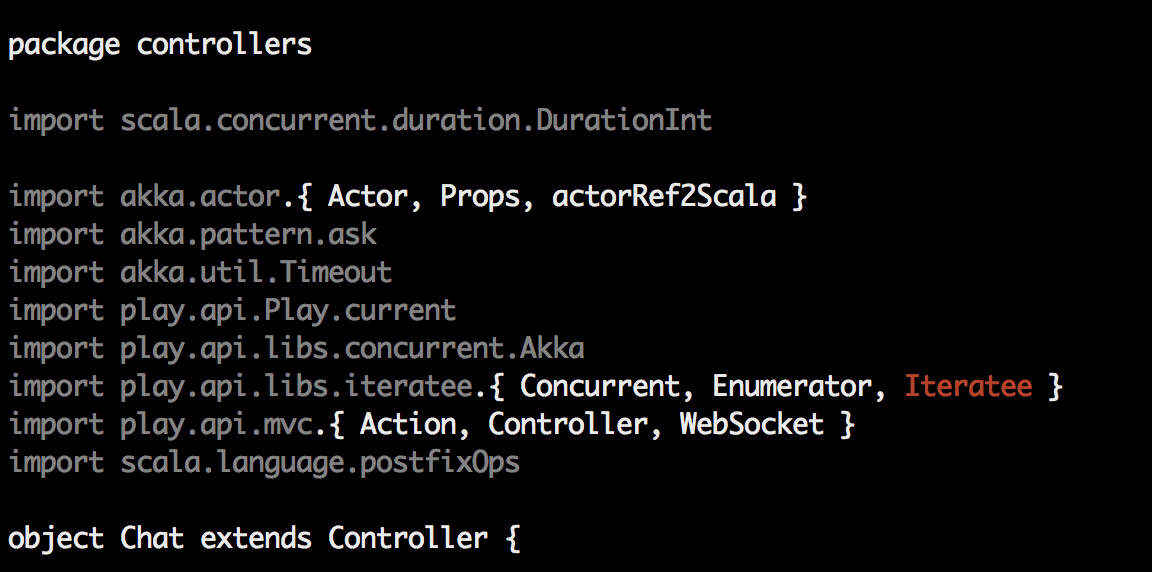The height and width of the screenshot is (572, 1152).
Task: Click the 'extends' keyword
Action: [x=256, y=538]
